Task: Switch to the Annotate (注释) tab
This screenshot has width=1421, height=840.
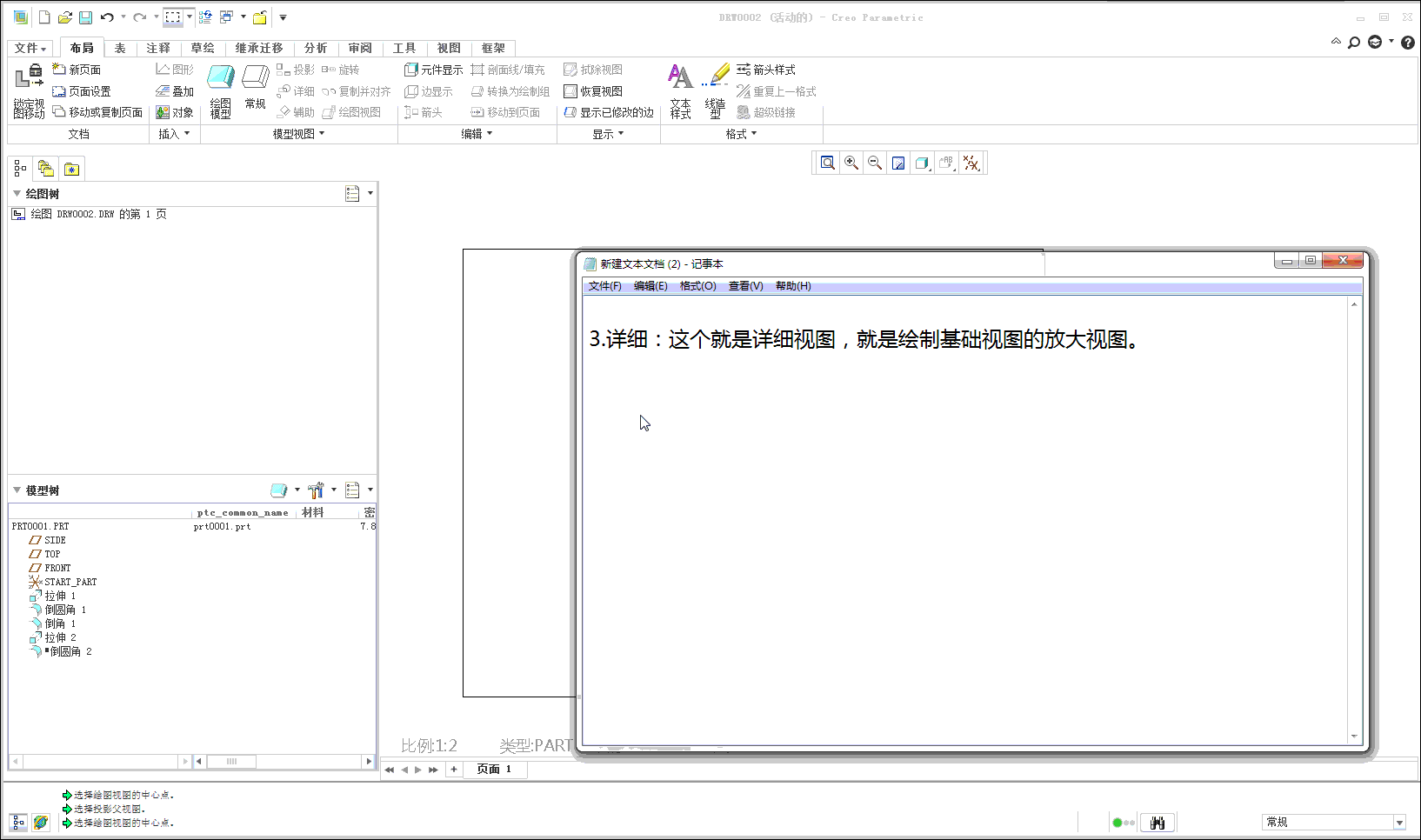Action: coord(158,48)
